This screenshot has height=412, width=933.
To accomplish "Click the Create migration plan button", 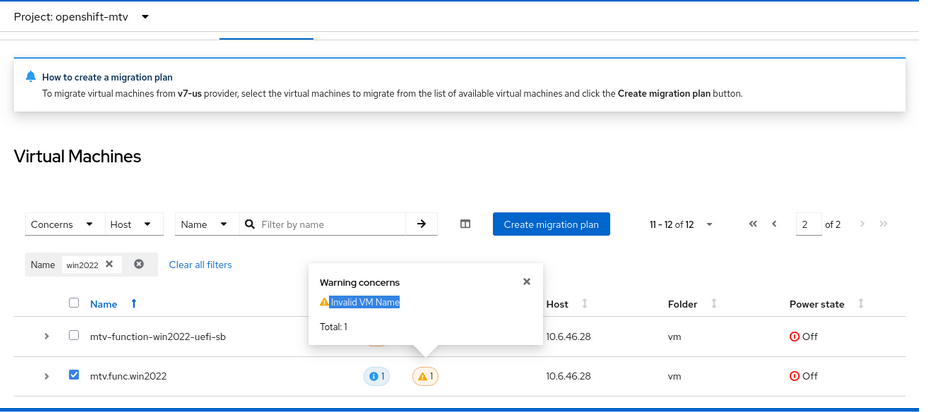I will coord(551,224).
